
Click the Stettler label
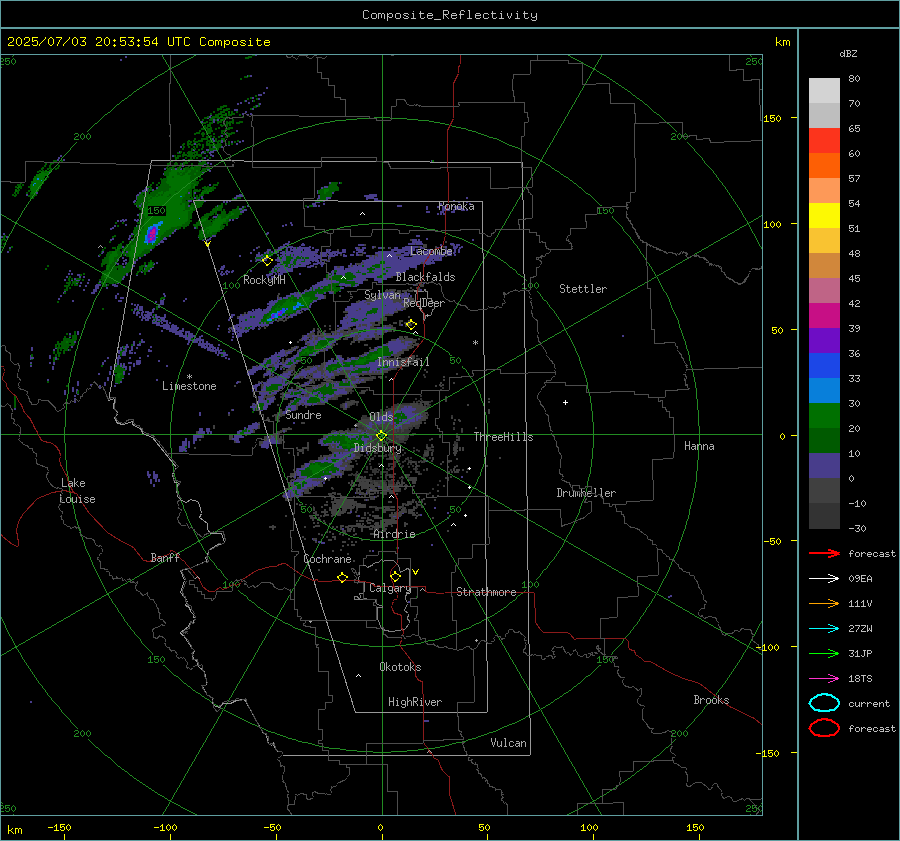click(x=583, y=289)
